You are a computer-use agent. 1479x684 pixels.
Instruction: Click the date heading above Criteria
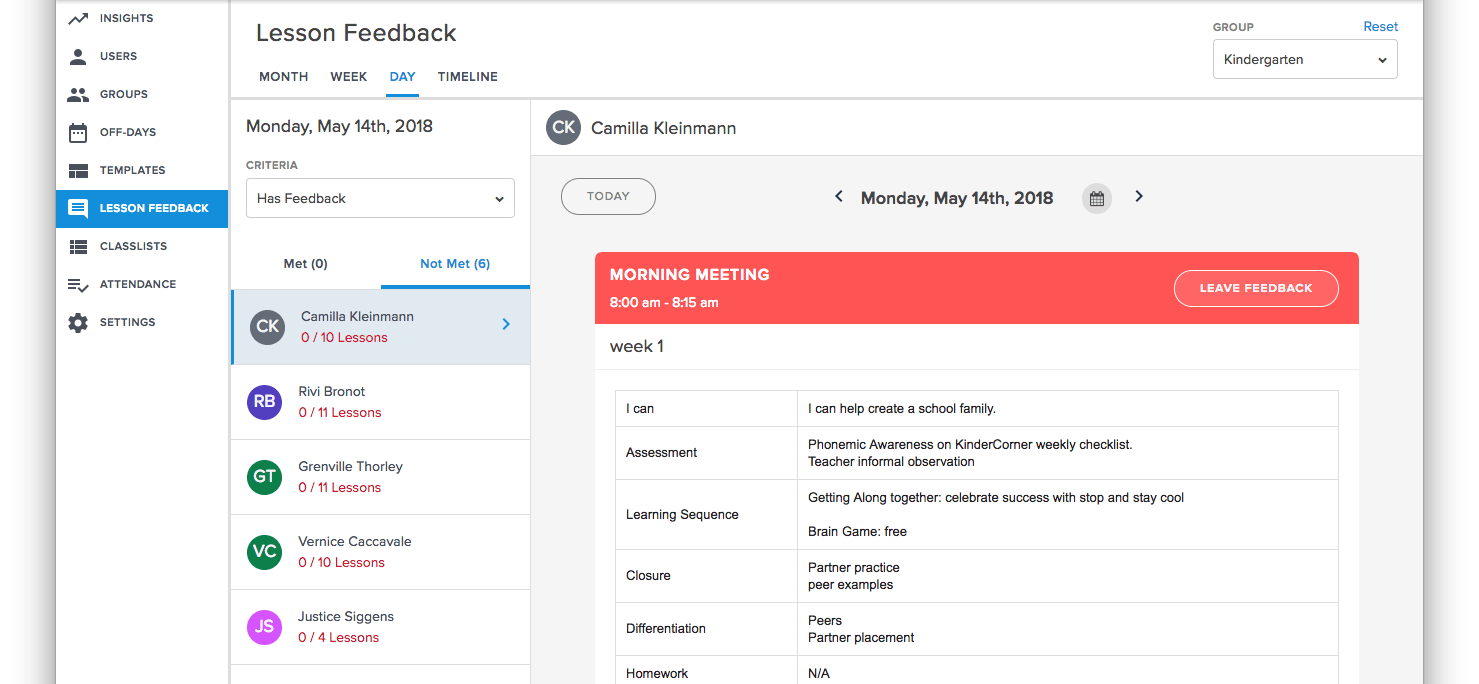339,127
